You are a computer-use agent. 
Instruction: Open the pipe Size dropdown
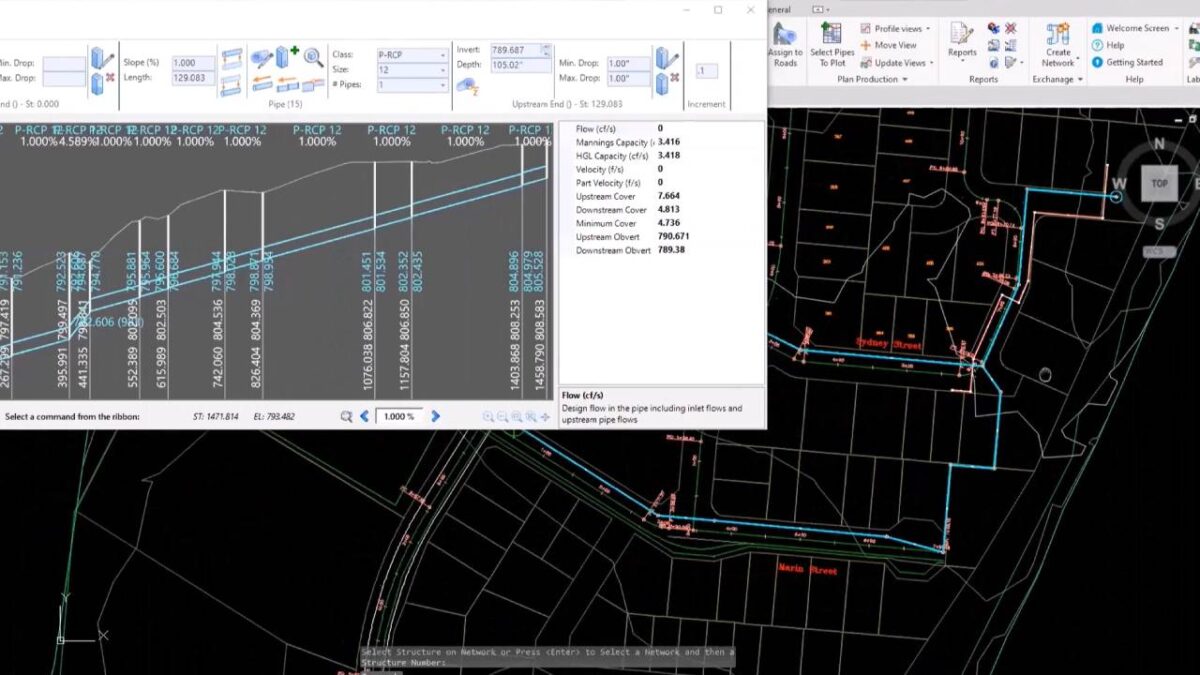[x=443, y=70]
